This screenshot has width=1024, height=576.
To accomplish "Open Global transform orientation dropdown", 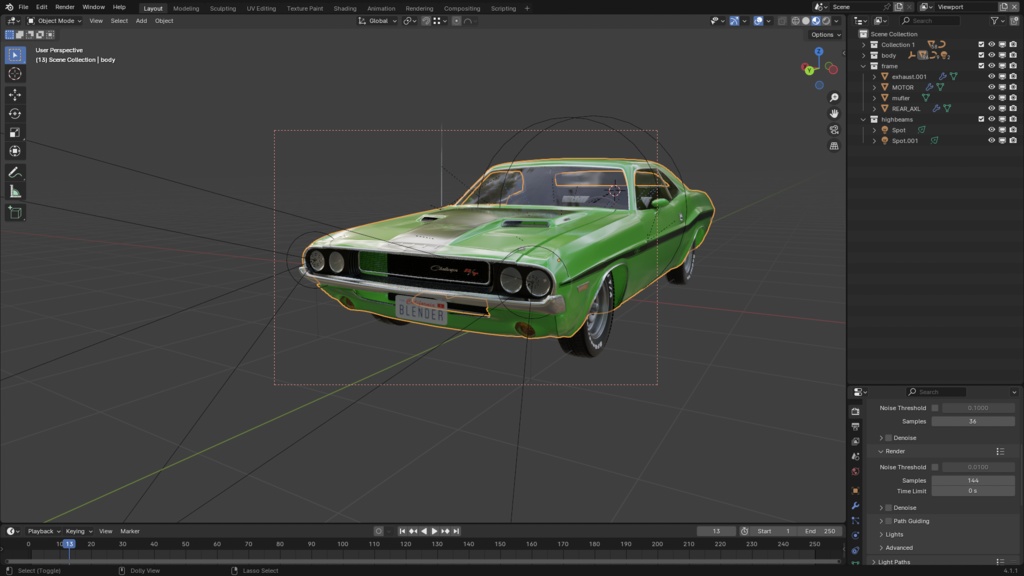I will pyautogui.click(x=377, y=21).
